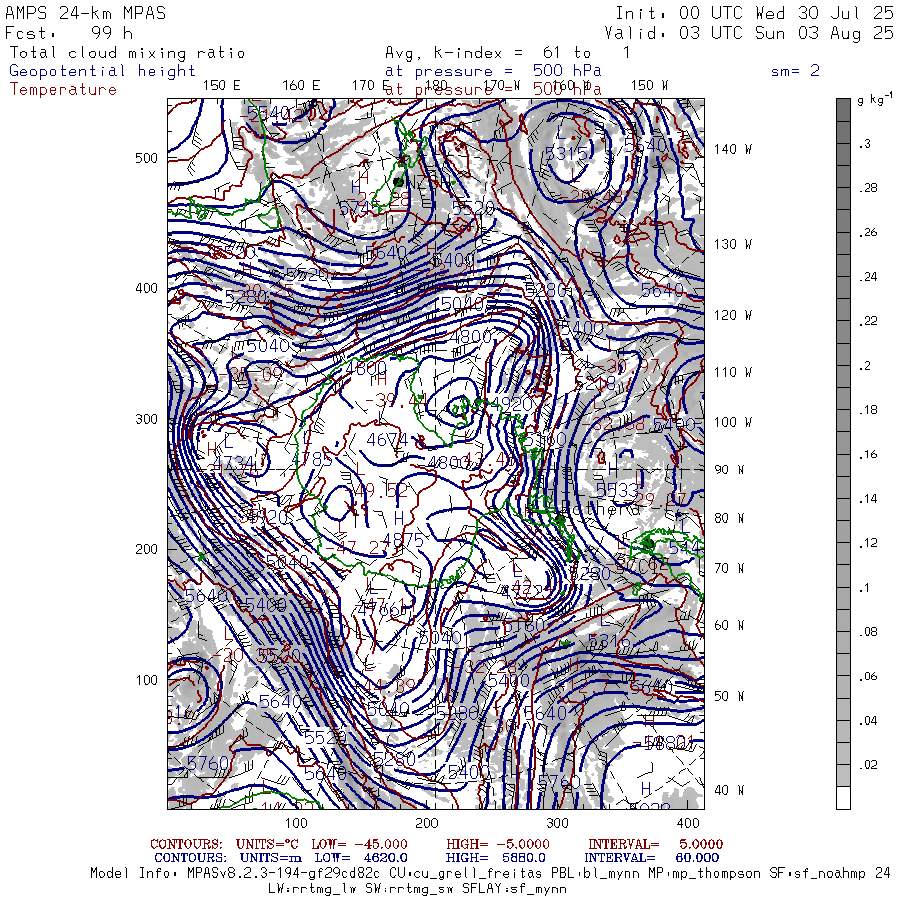Click the x-axis grid label '300'
Image resolution: width=900 pixels, height=900 pixels.
point(557,823)
